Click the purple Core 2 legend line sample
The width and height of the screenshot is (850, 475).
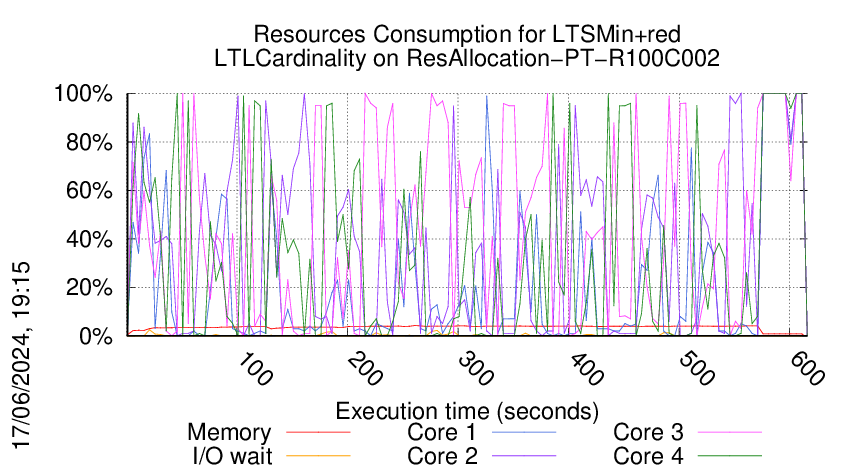[524, 456]
